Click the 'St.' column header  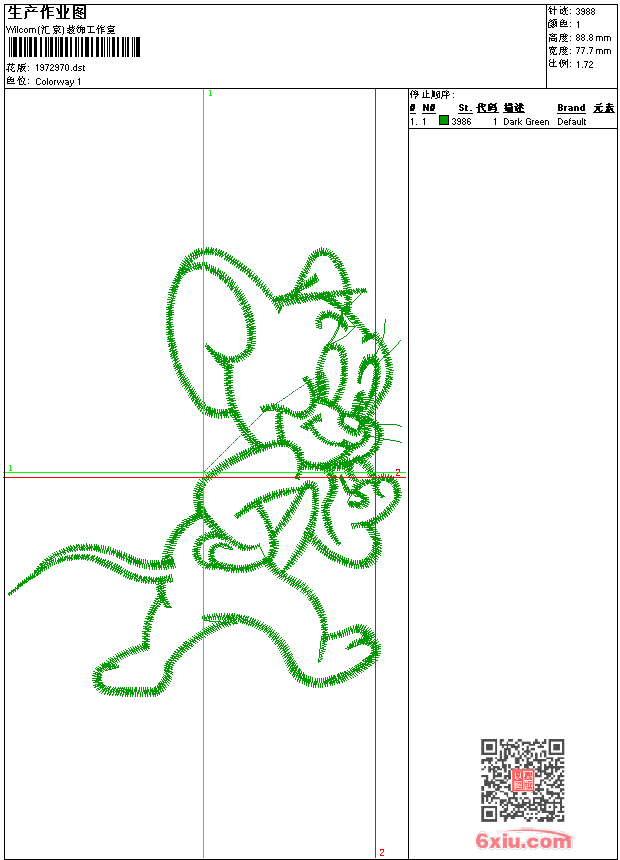465,108
